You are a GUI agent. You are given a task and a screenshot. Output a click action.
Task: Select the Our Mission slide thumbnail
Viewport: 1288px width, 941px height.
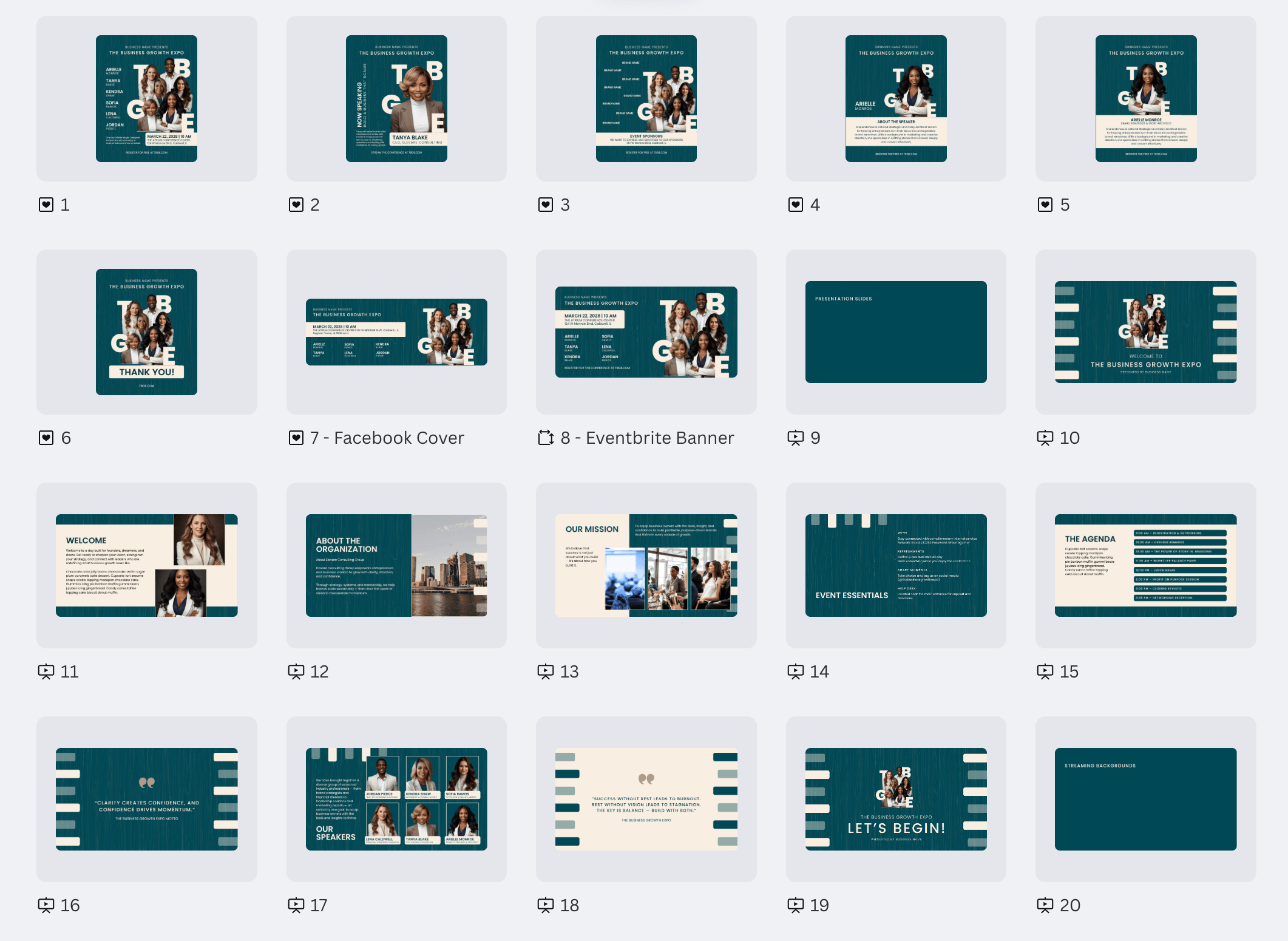click(646, 565)
